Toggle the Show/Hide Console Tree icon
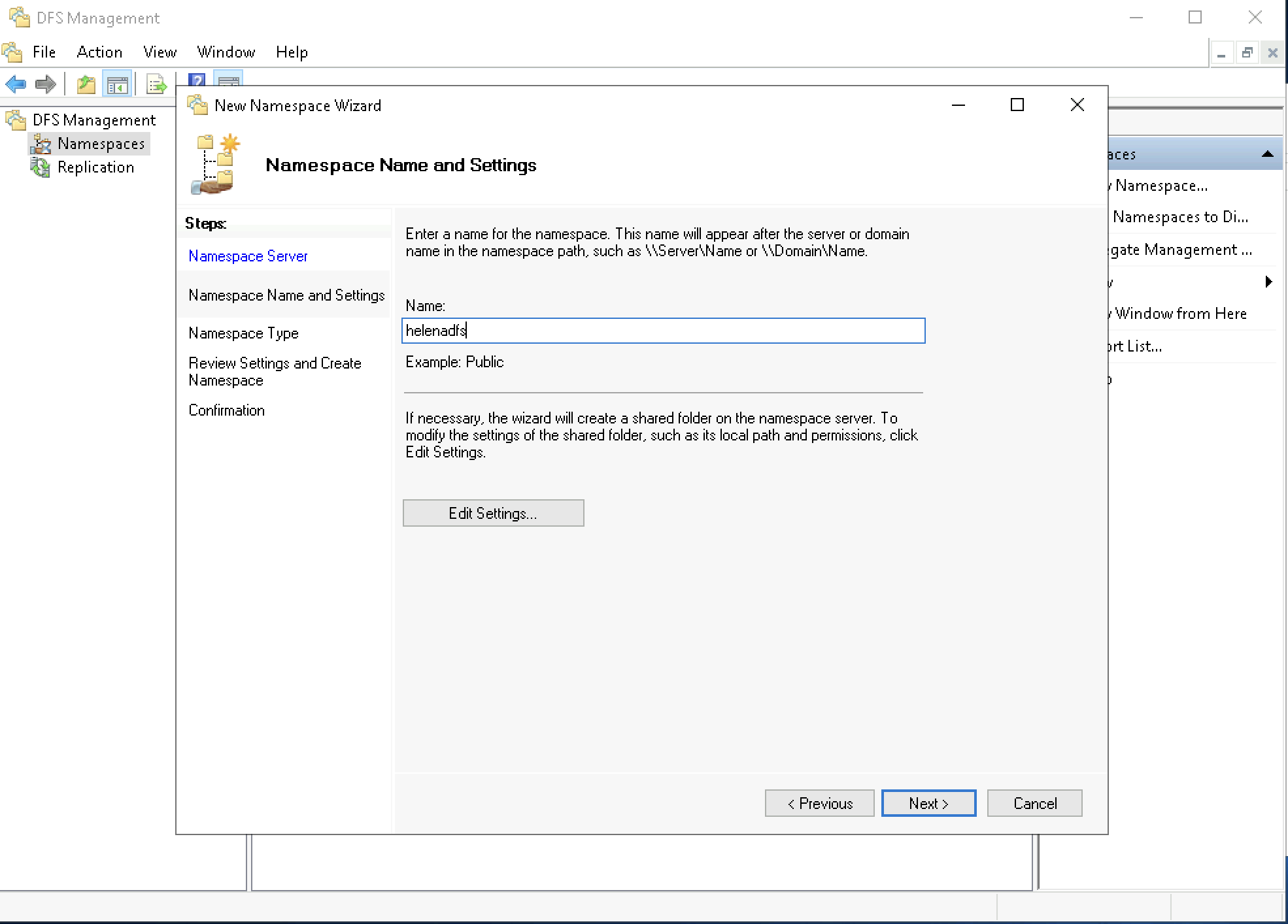 118,84
